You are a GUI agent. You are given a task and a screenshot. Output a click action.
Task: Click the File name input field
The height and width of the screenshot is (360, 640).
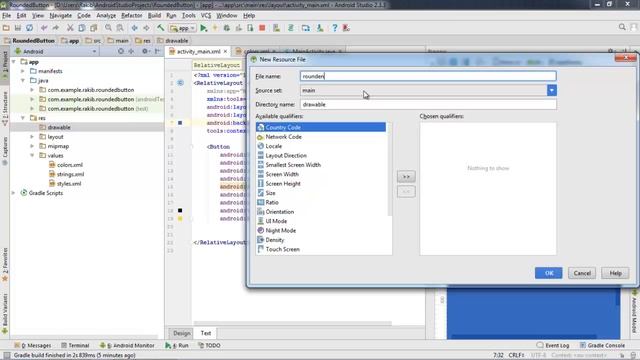click(x=428, y=76)
